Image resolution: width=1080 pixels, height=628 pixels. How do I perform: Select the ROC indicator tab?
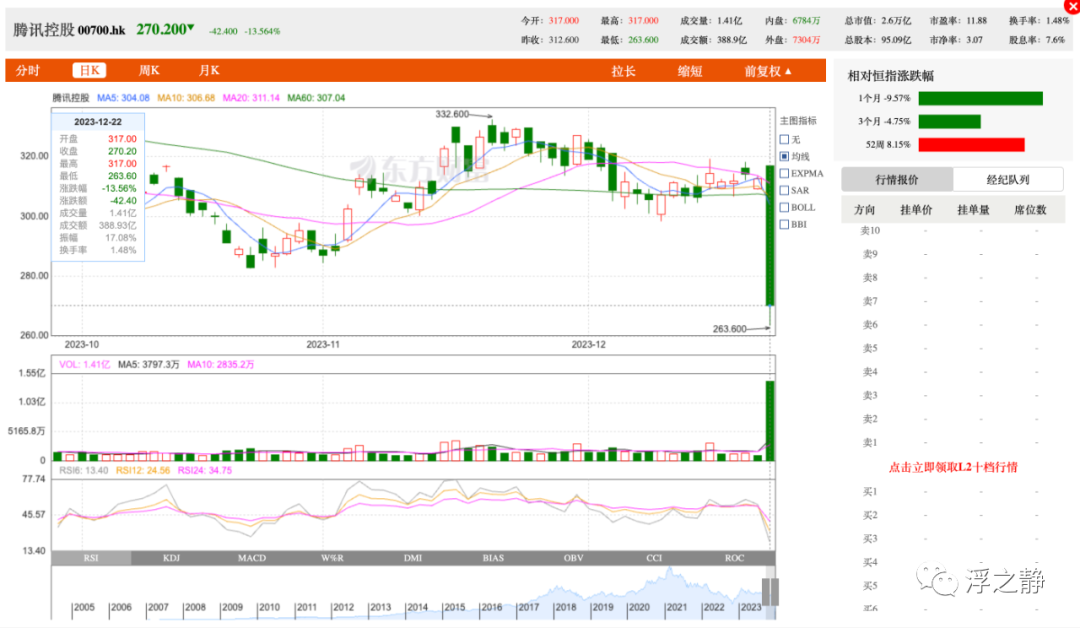(x=734, y=558)
